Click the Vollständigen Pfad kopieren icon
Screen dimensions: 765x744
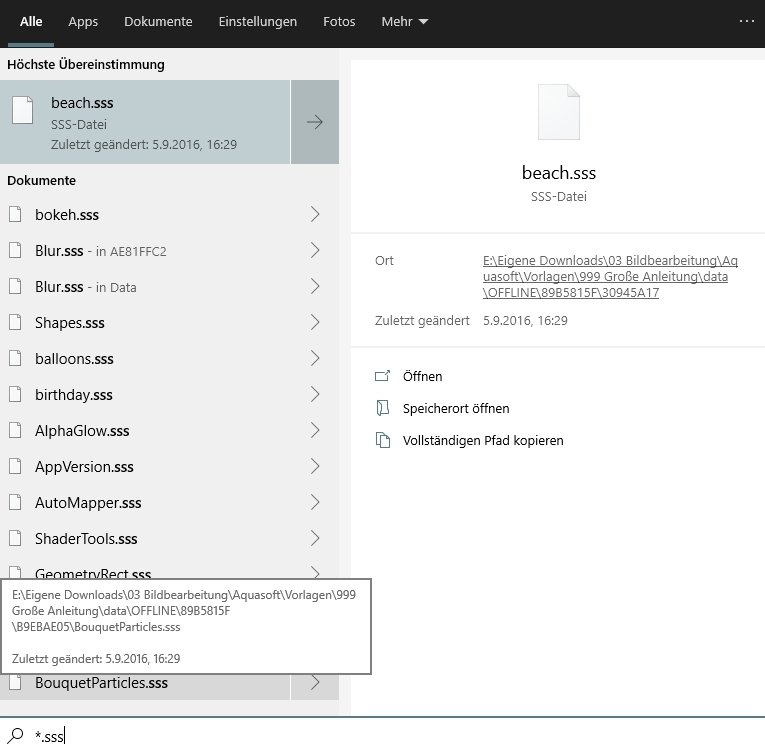(381, 441)
